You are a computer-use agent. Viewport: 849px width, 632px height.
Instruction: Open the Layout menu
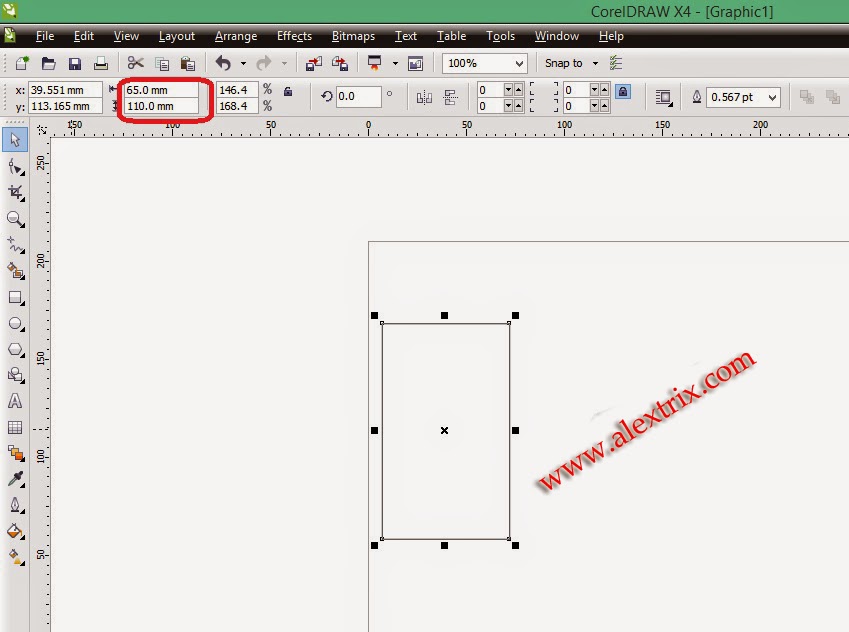[177, 36]
